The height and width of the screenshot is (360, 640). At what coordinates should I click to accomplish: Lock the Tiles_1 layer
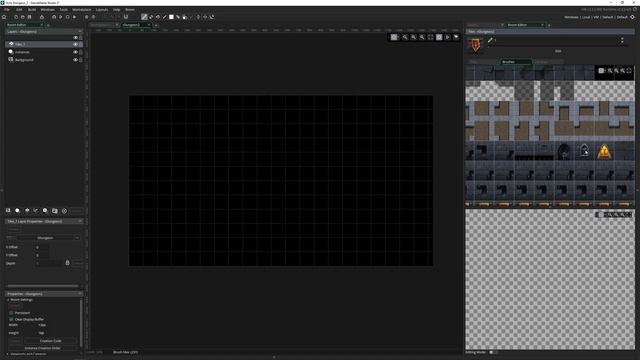pos(81,44)
